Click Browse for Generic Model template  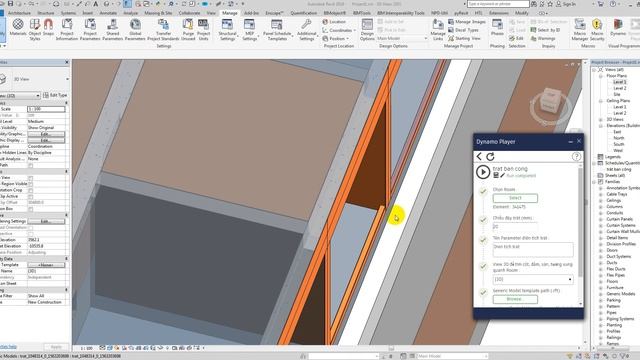[515, 299]
